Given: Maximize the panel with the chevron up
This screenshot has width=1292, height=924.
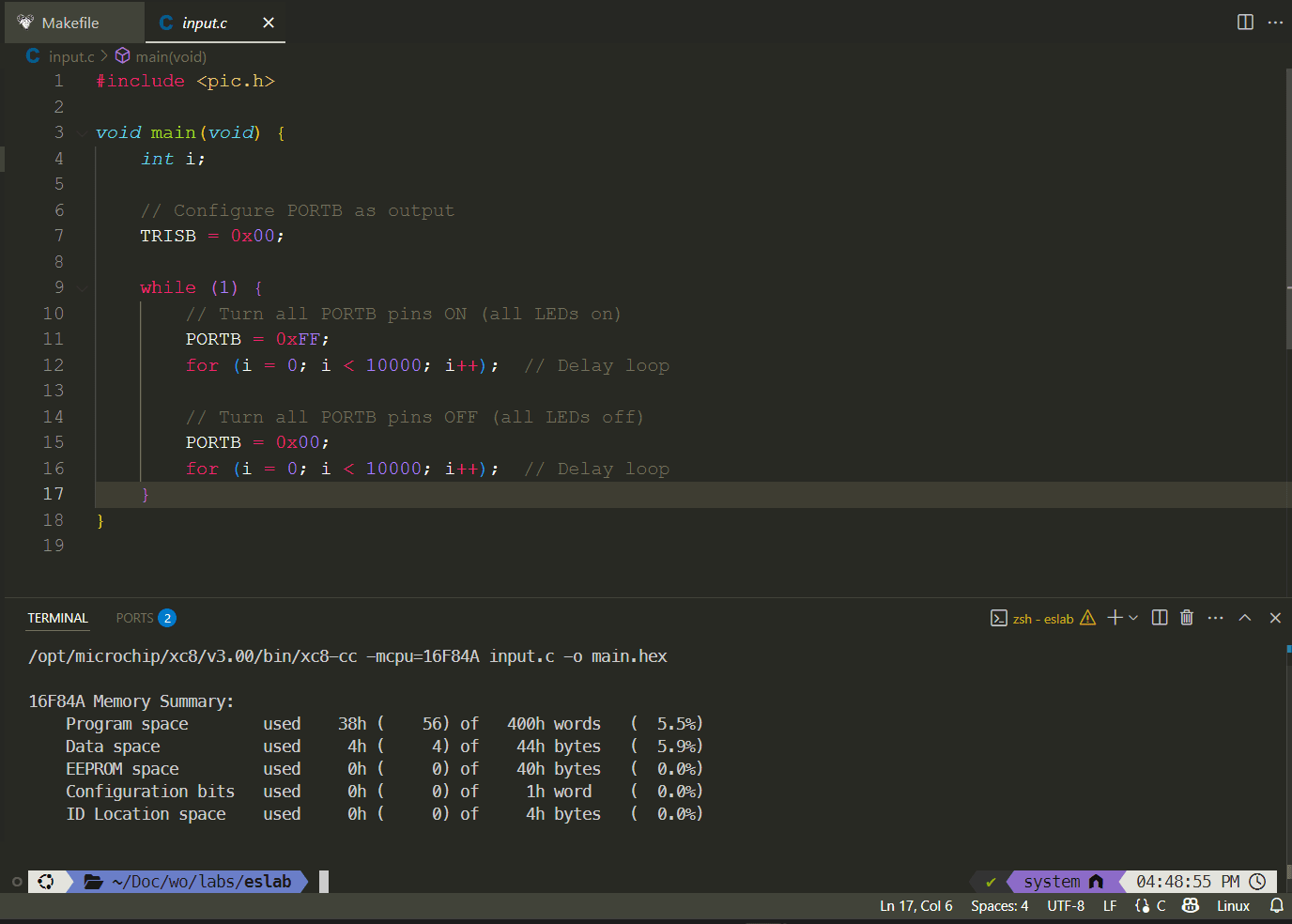Looking at the screenshot, I should click(1245, 618).
